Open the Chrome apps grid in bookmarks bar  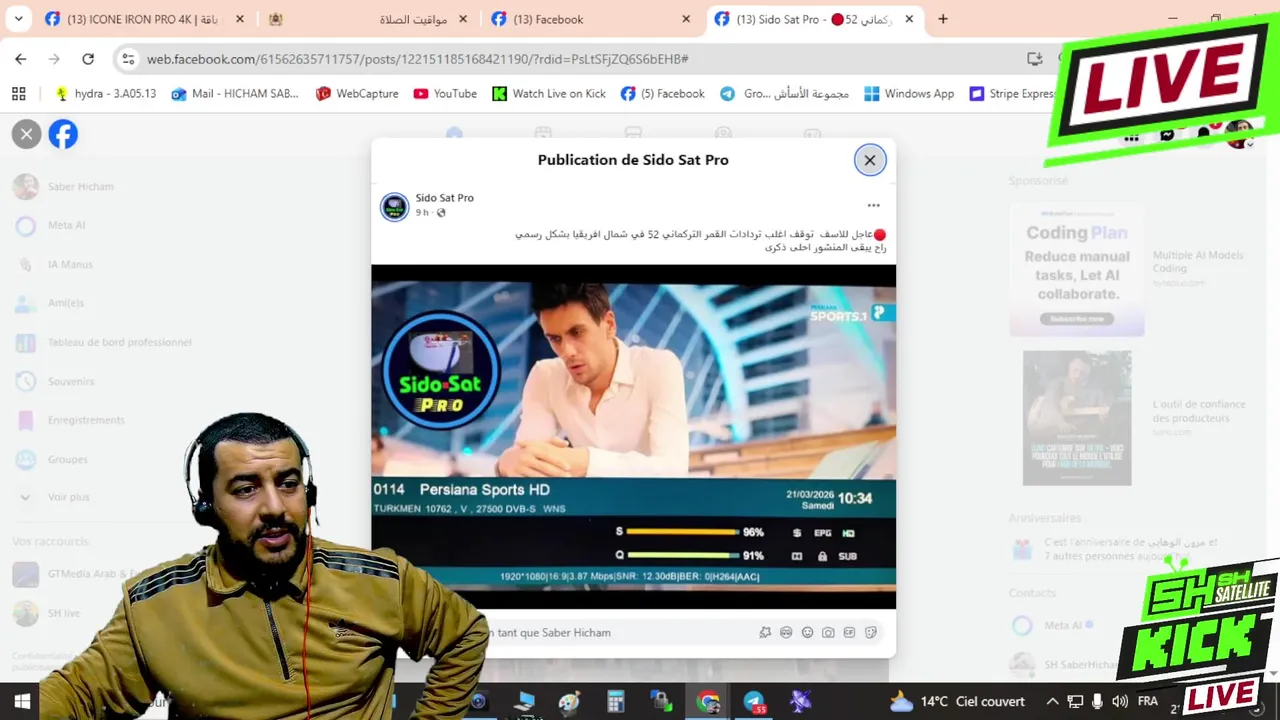[18, 93]
